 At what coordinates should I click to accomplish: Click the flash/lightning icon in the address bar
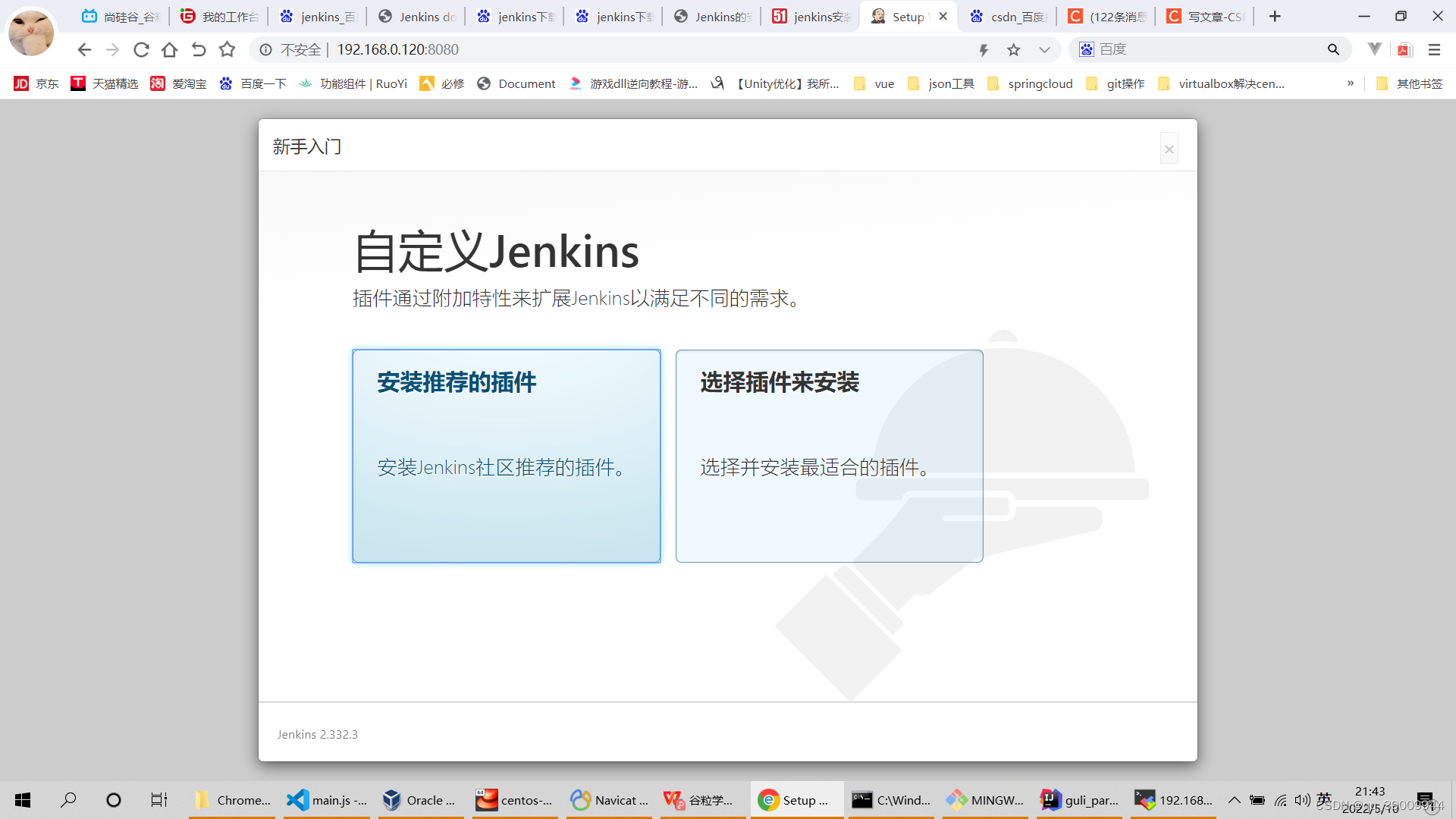pos(984,49)
